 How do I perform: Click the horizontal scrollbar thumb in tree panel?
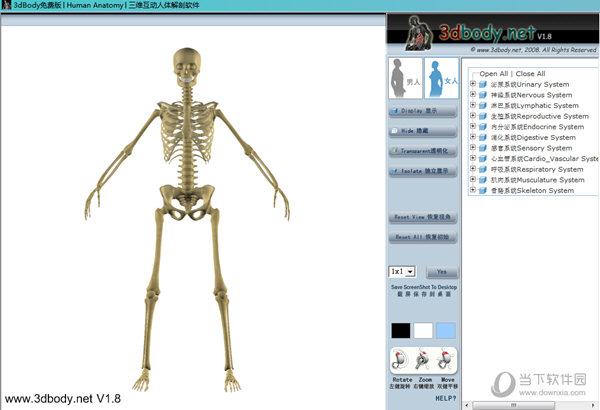pyautogui.click(x=514, y=405)
